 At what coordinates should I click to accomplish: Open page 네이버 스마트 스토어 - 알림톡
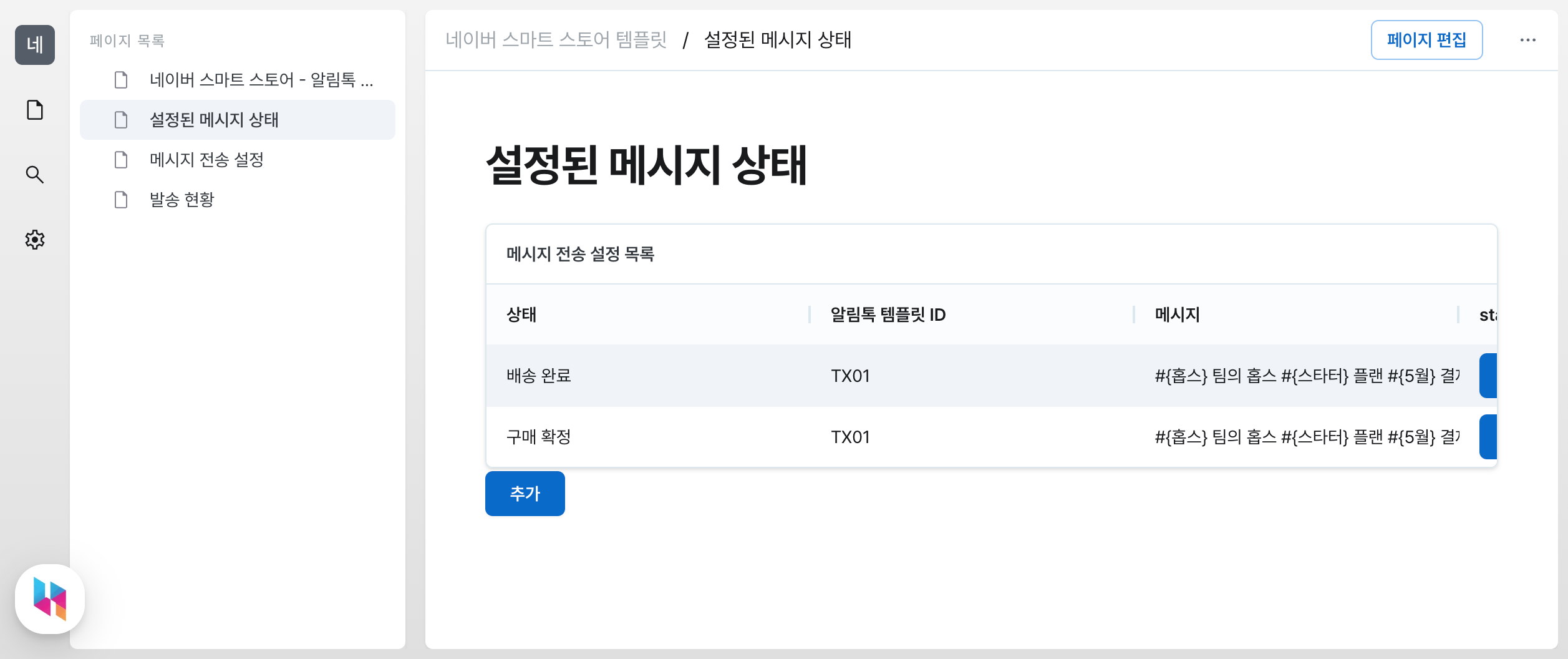click(238, 80)
